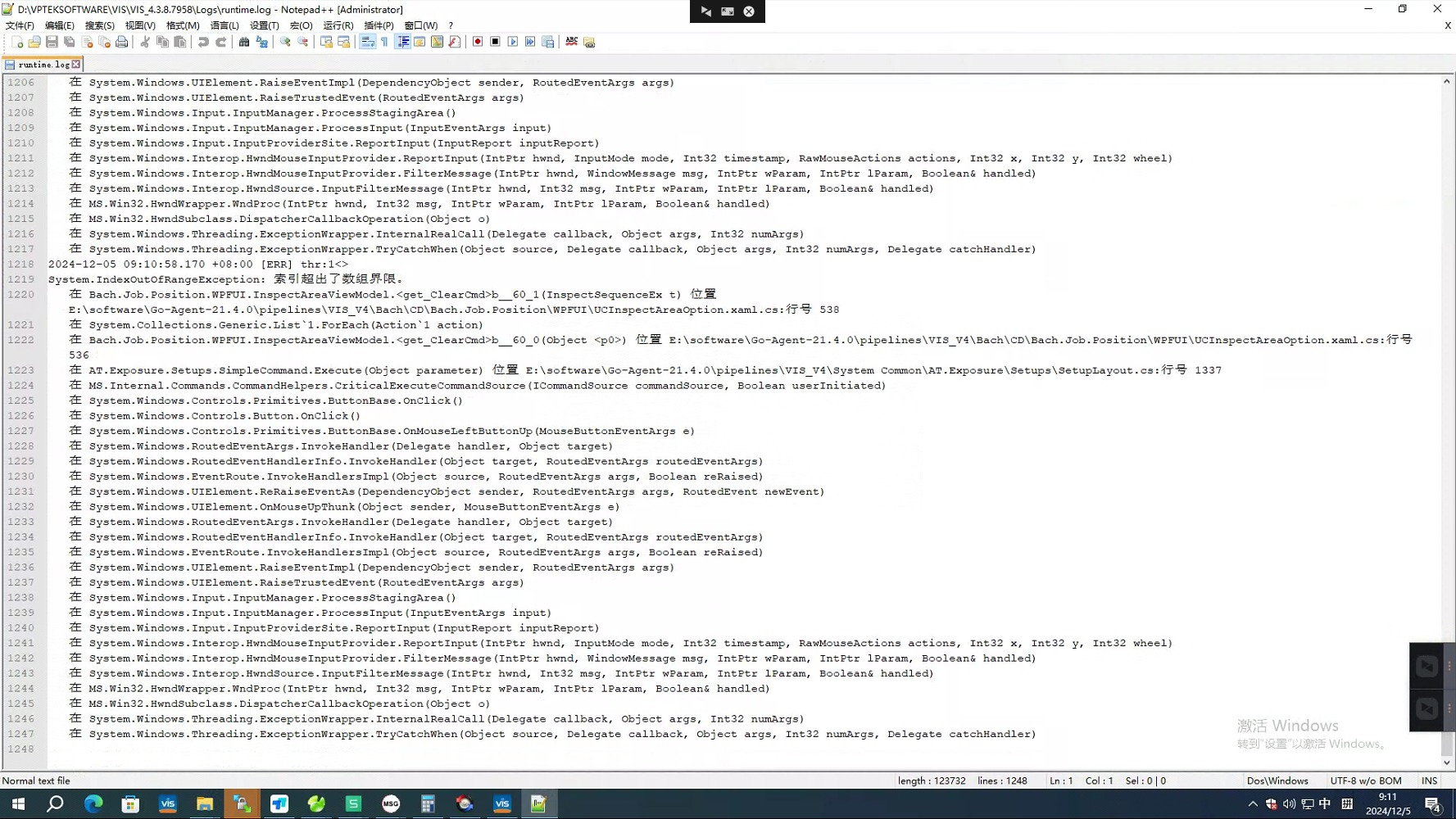Open 插件(P) menu

coord(379,25)
